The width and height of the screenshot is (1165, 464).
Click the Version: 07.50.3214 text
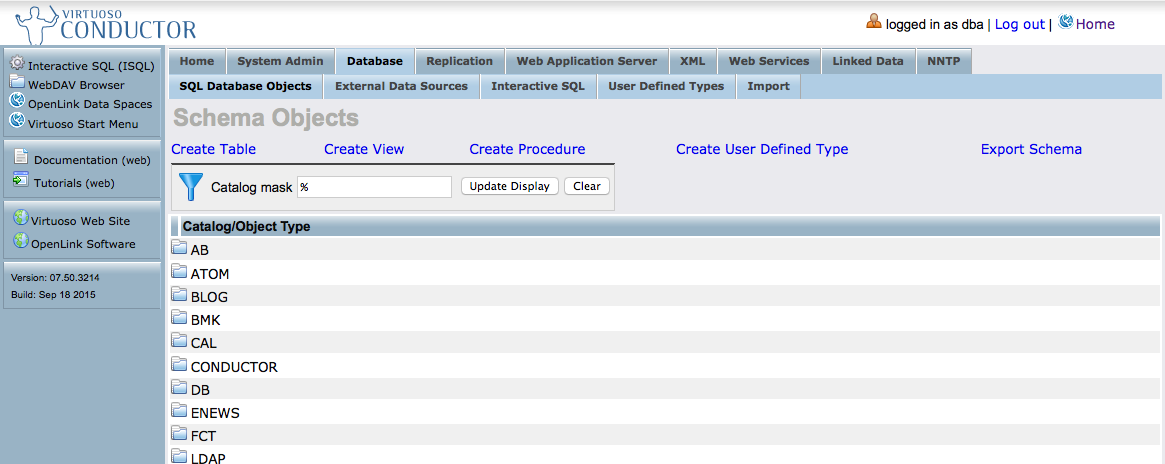pyautogui.click(x=56, y=278)
